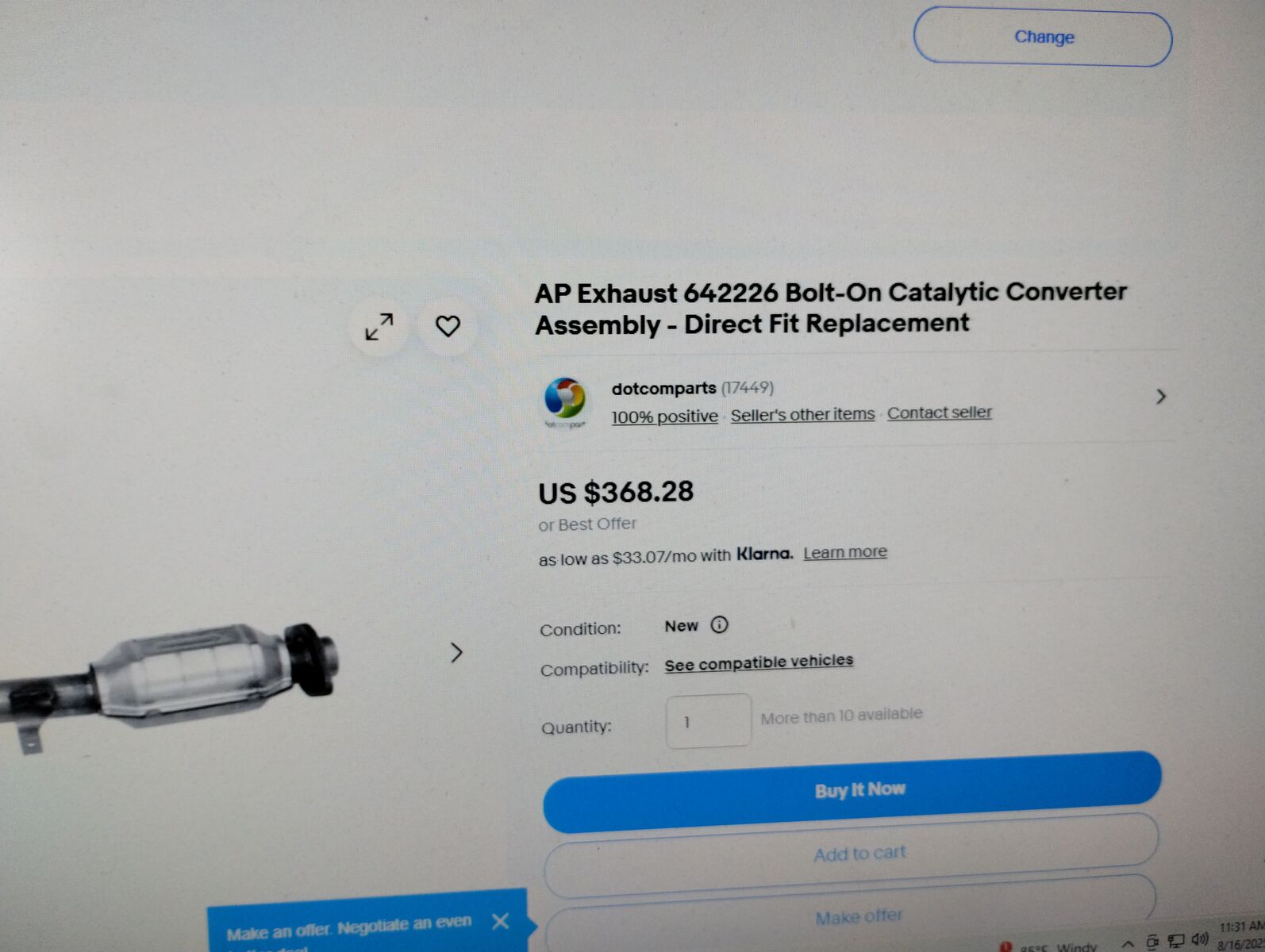
Task: Expand the product image to full view
Action: point(379,326)
